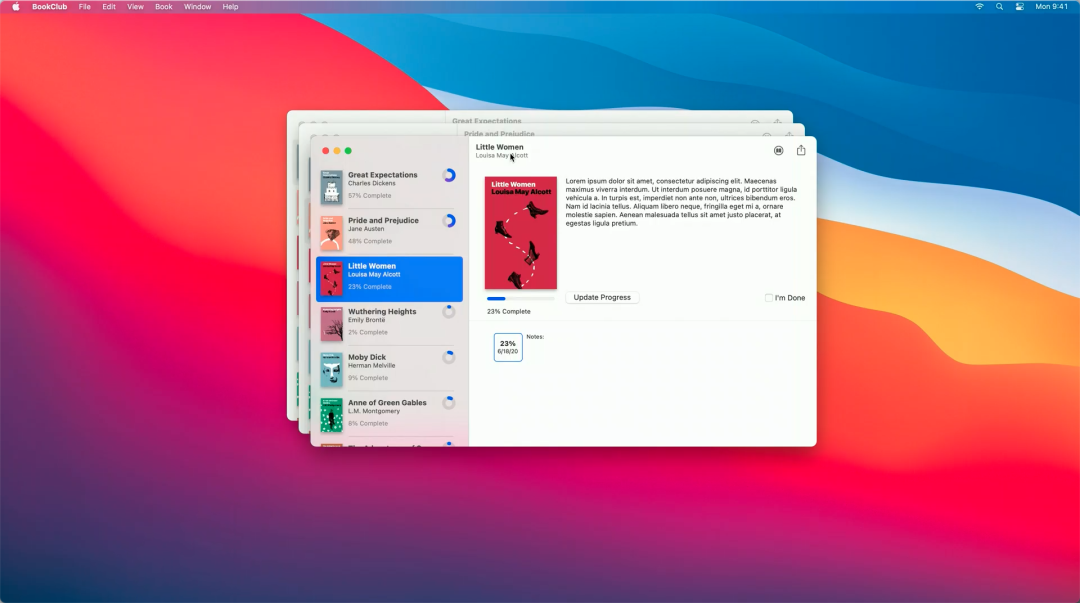The height and width of the screenshot is (603, 1080).
Task: Click 'Herman Melville' author text
Action: click(x=371, y=365)
